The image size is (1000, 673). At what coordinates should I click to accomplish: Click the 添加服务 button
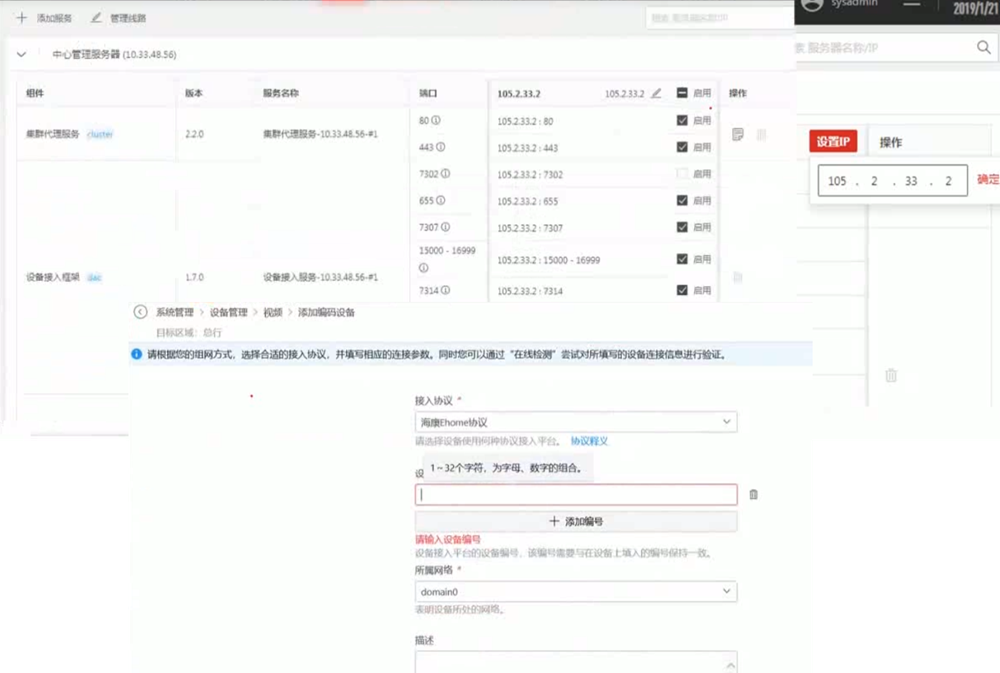click(x=45, y=18)
